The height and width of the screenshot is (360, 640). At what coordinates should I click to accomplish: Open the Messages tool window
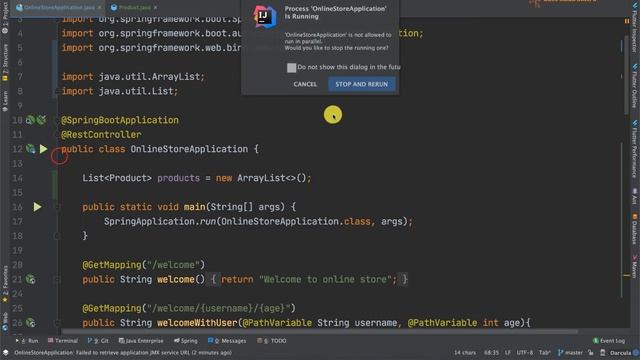point(227,340)
